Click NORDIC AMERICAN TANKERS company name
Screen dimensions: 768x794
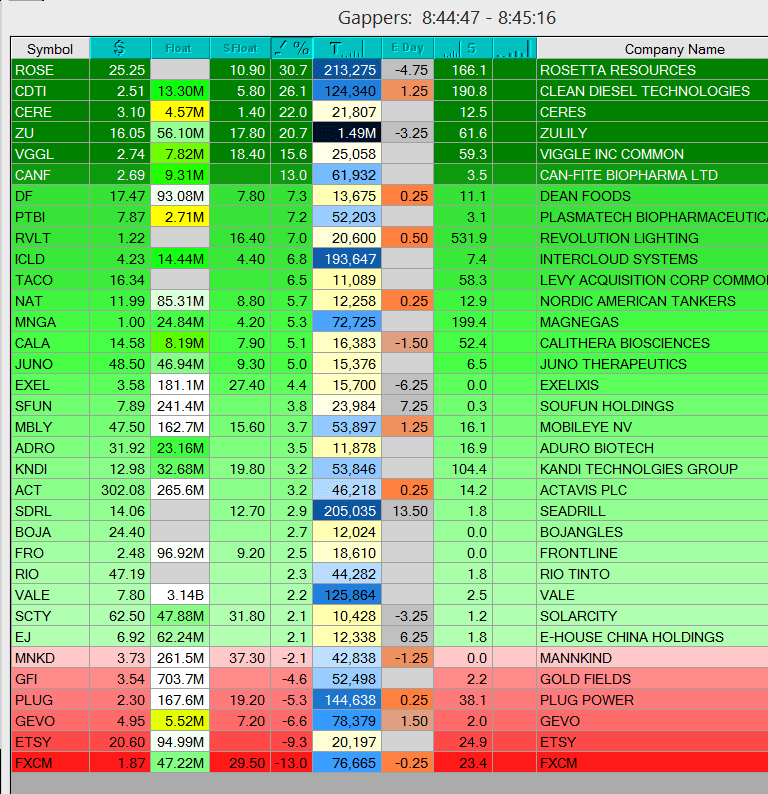(637, 301)
